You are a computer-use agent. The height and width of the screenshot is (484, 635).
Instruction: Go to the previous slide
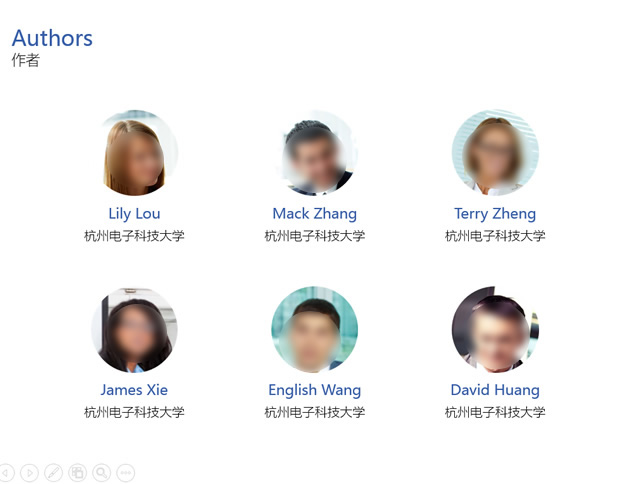(x=6, y=473)
